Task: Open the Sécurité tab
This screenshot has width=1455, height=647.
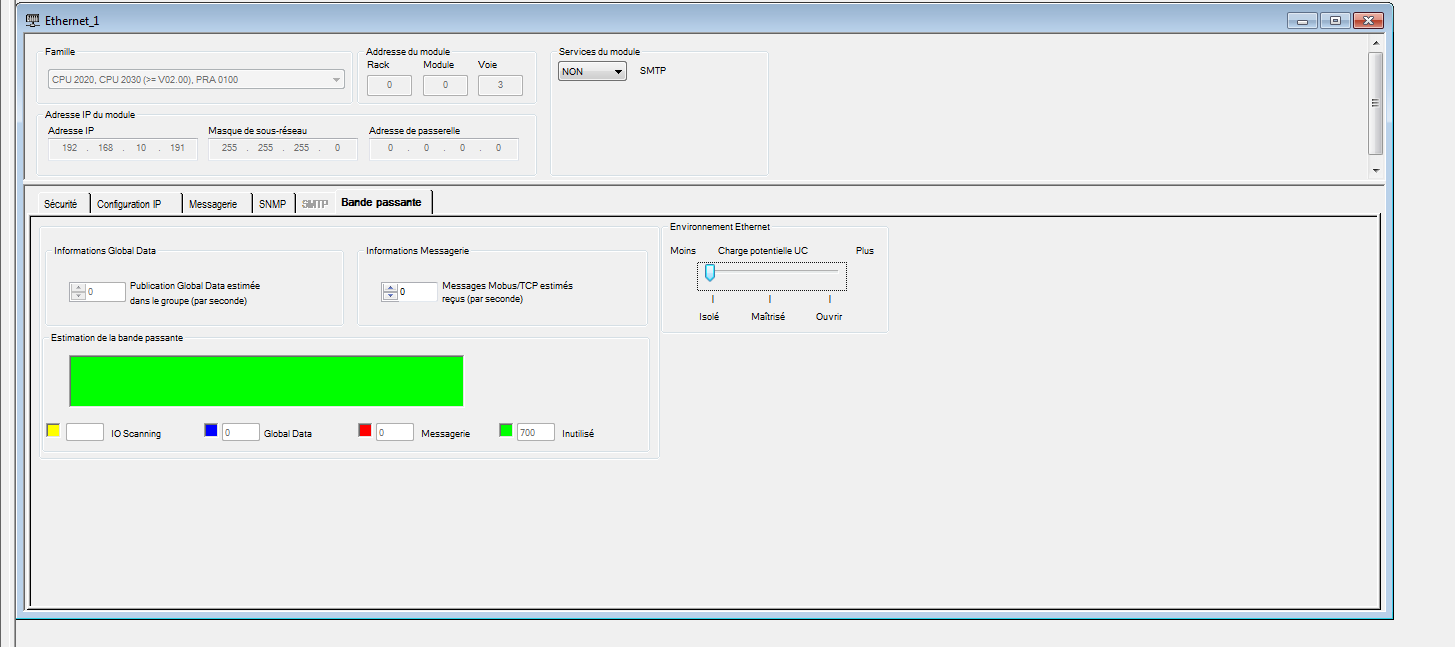Action: (61, 204)
